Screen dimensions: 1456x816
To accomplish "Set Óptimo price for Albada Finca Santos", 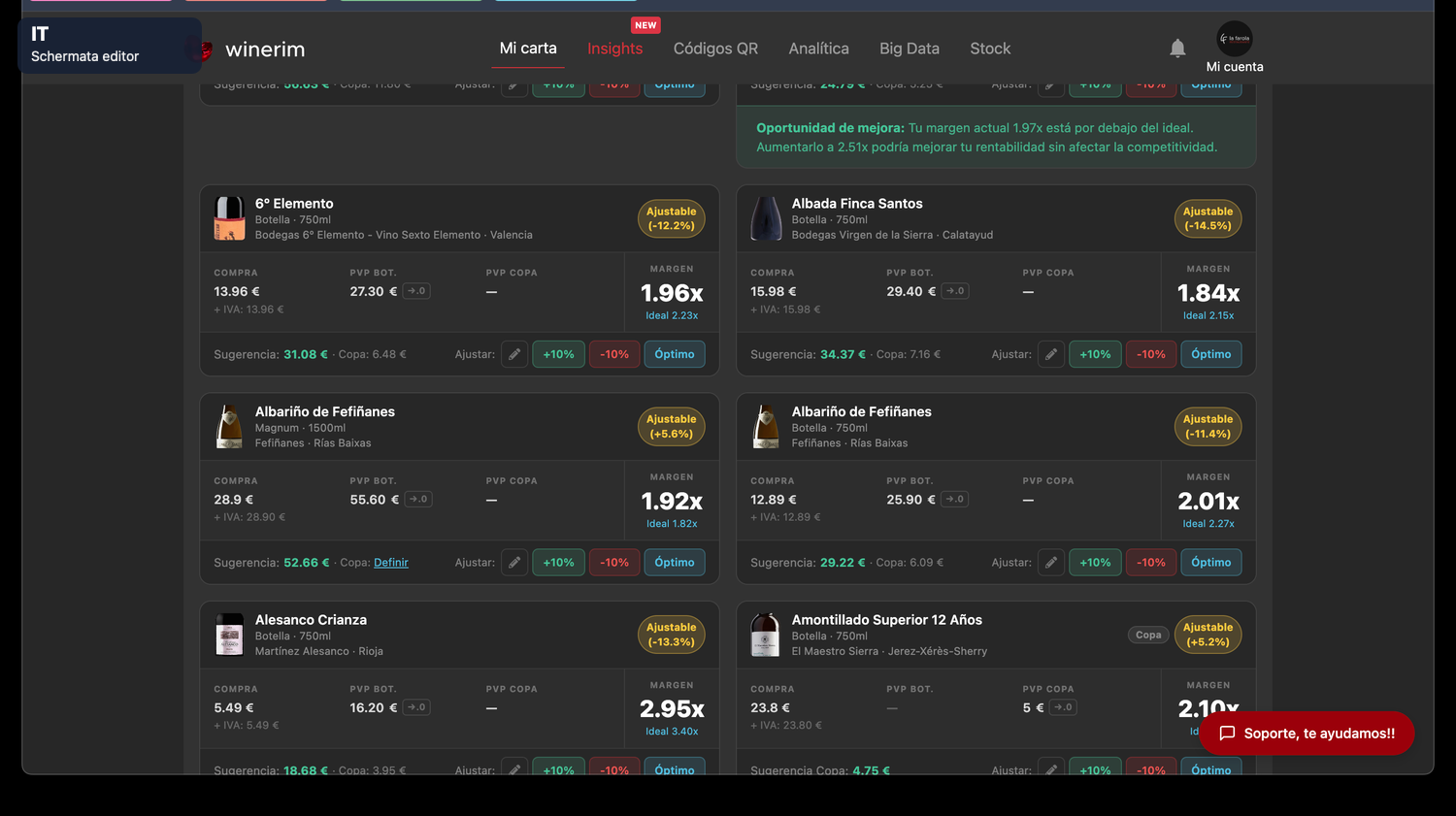I will pos(1211,354).
